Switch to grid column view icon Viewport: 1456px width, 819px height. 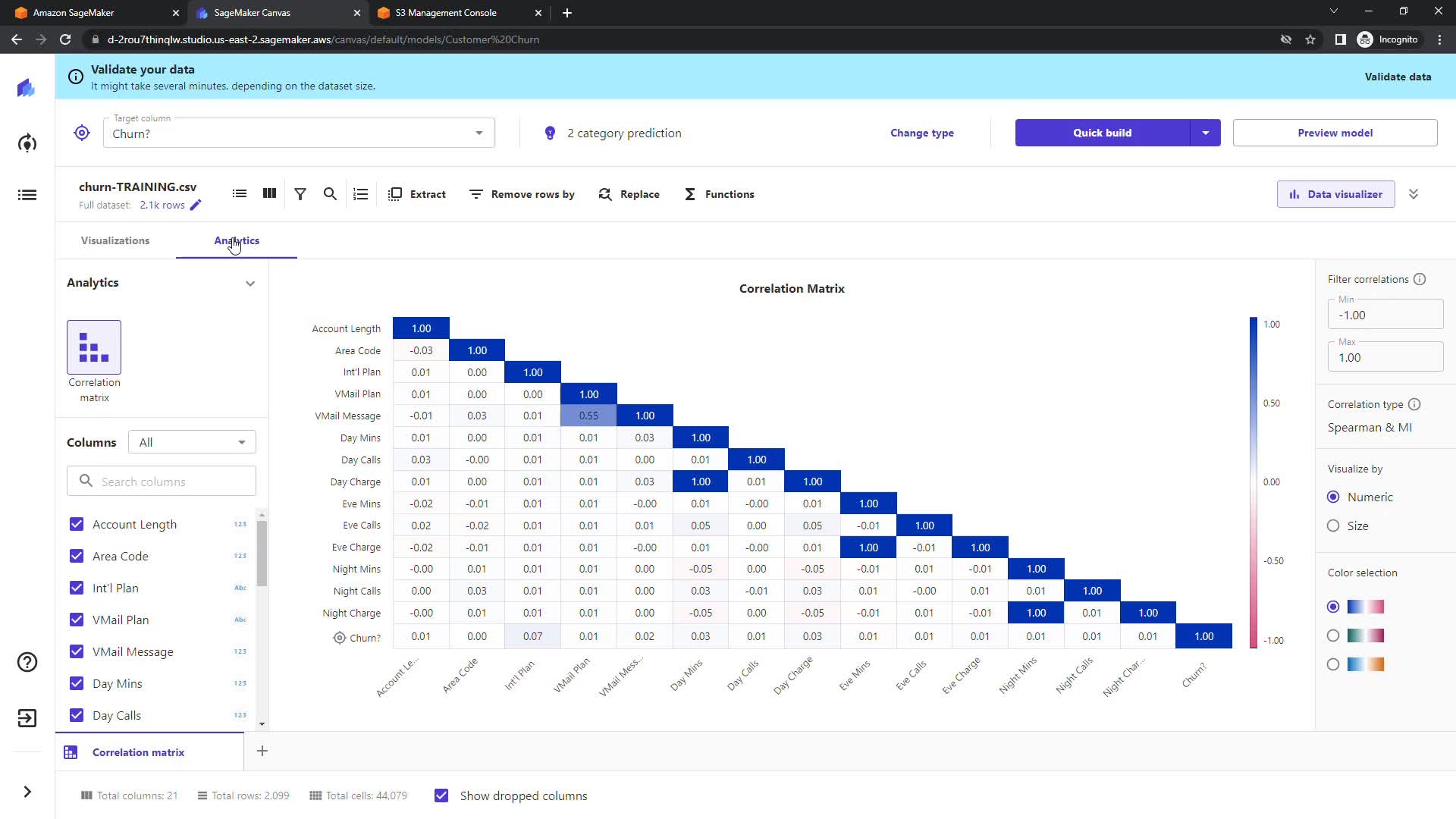tap(269, 194)
